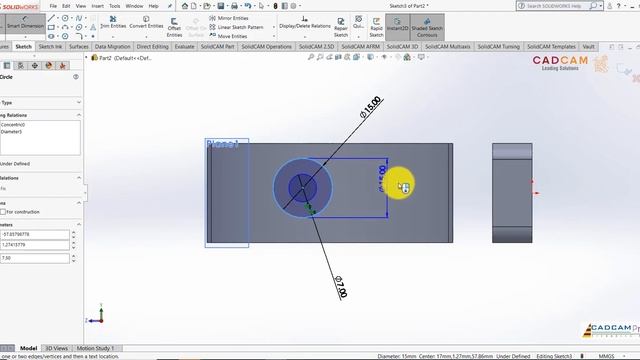Select the Line sketch tool
This screenshot has width=640, height=360.
[51, 18]
